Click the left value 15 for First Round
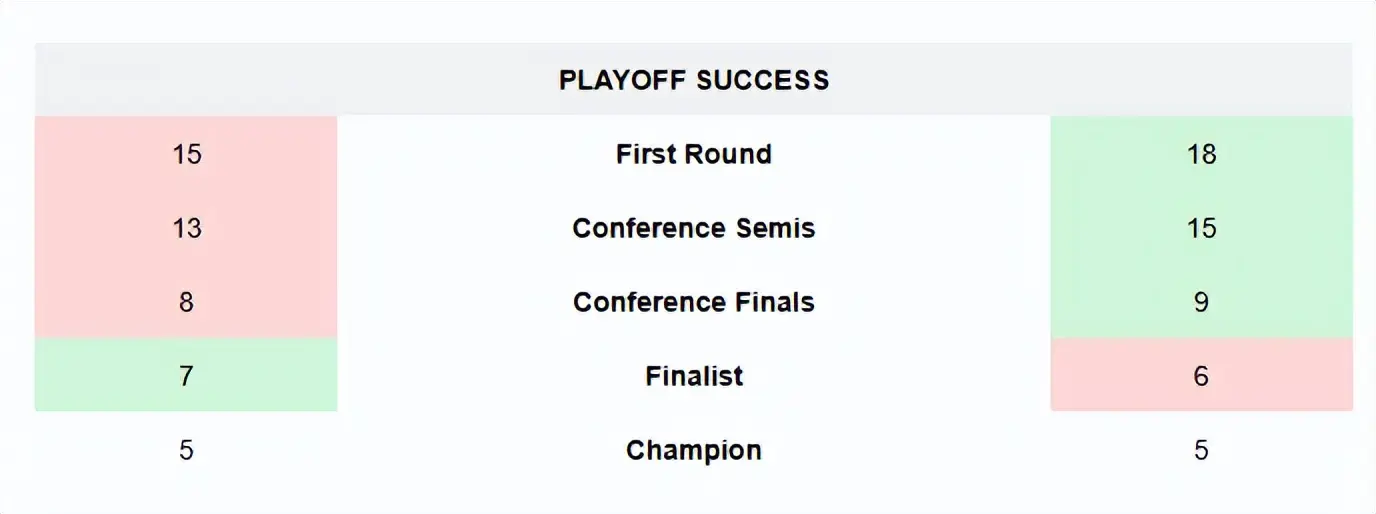 [187, 154]
